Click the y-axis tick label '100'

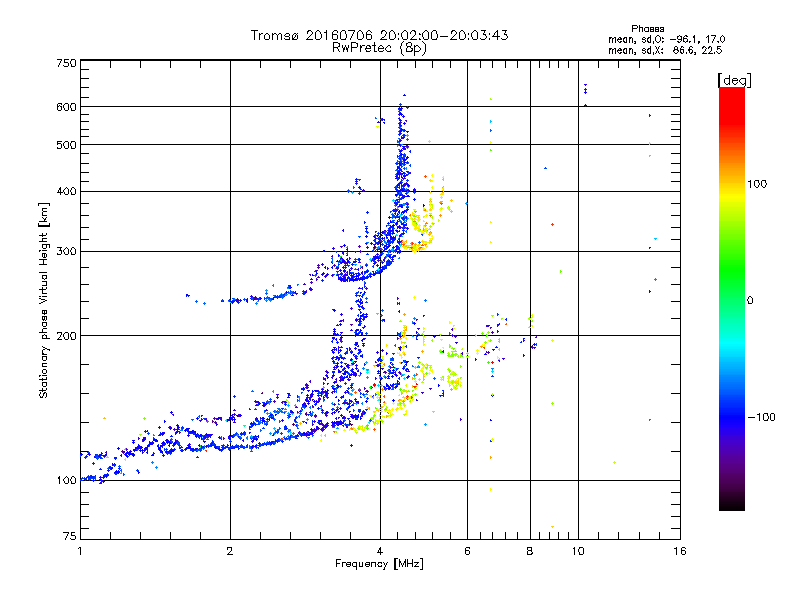point(66,481)
